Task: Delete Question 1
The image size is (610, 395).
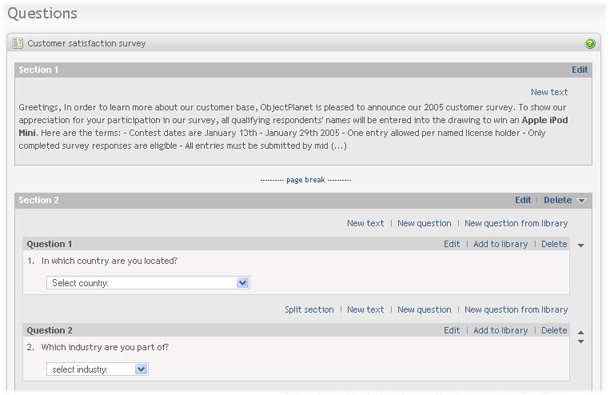Action: point(554,244)
